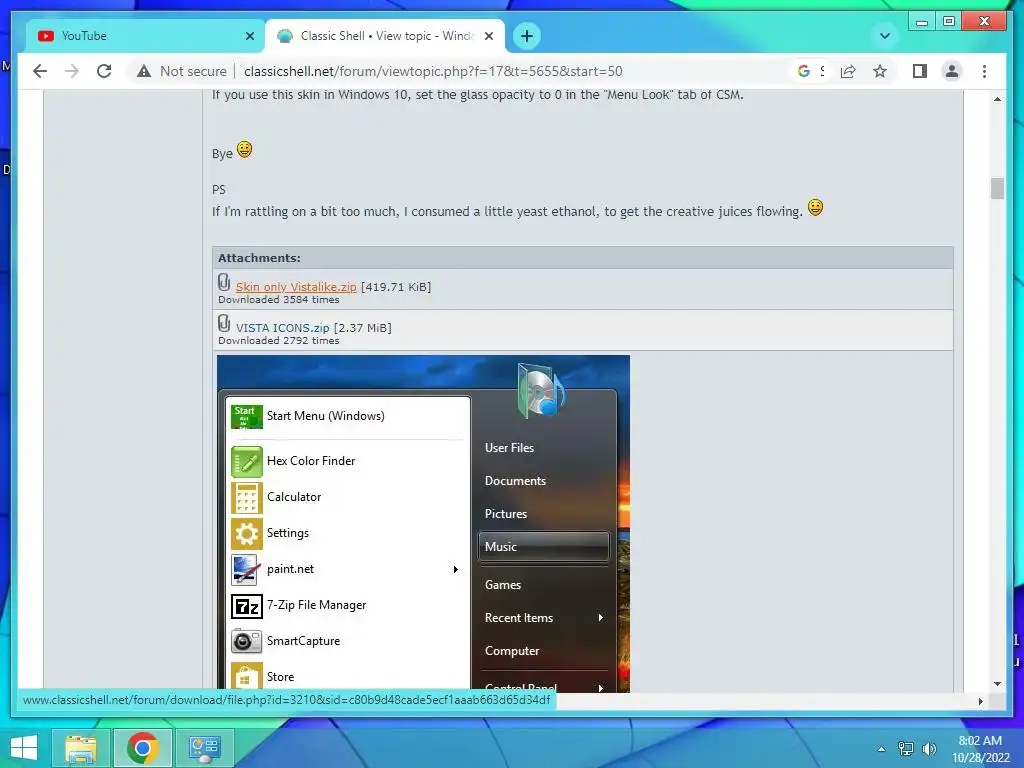The height and width of the screenshot is (768, 1024).
Task: Click highlighted Music entry in pictured menu
Action: click(543, 547)
